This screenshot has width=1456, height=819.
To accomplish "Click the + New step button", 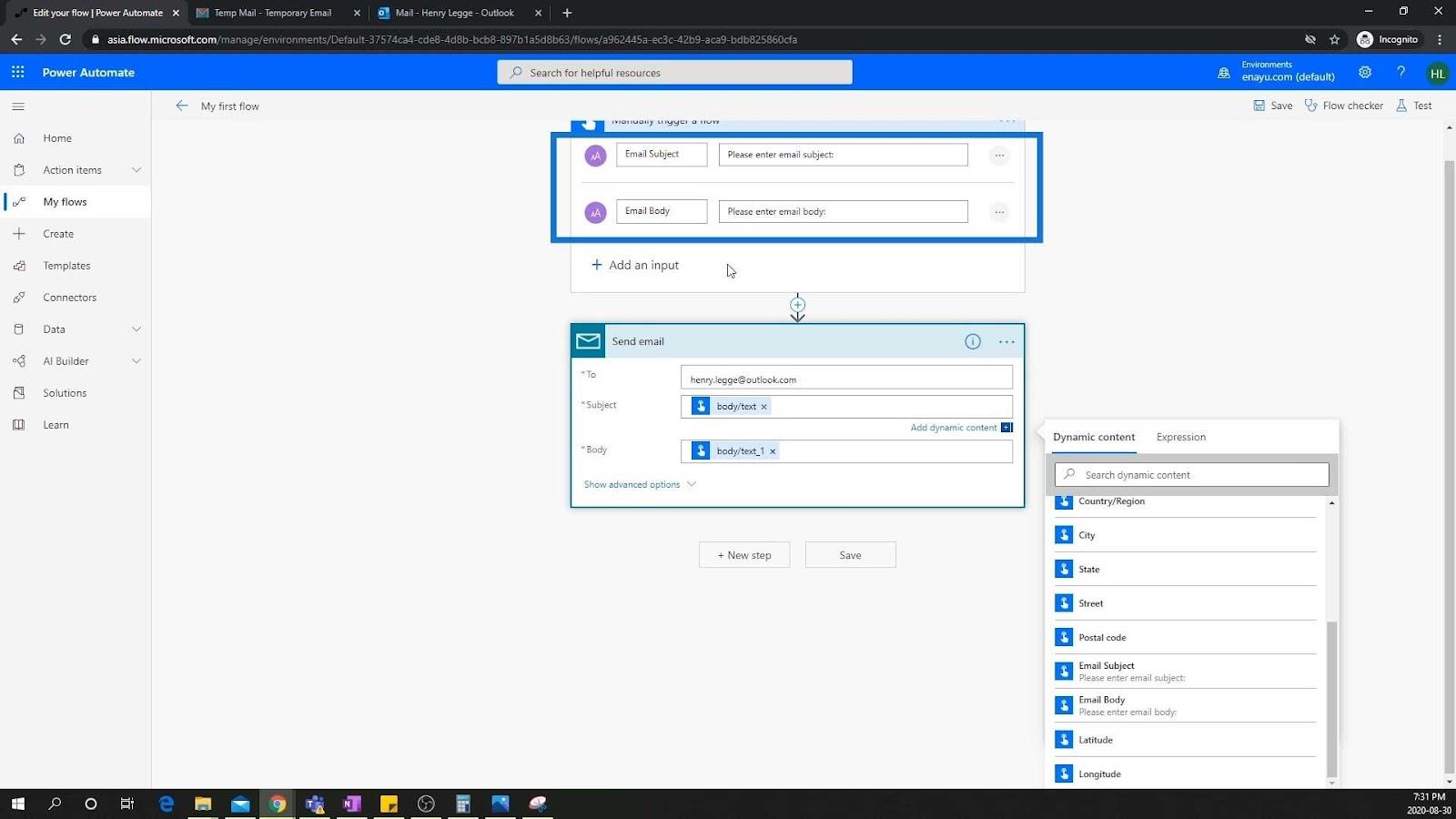I will click(x=744, y=555).
